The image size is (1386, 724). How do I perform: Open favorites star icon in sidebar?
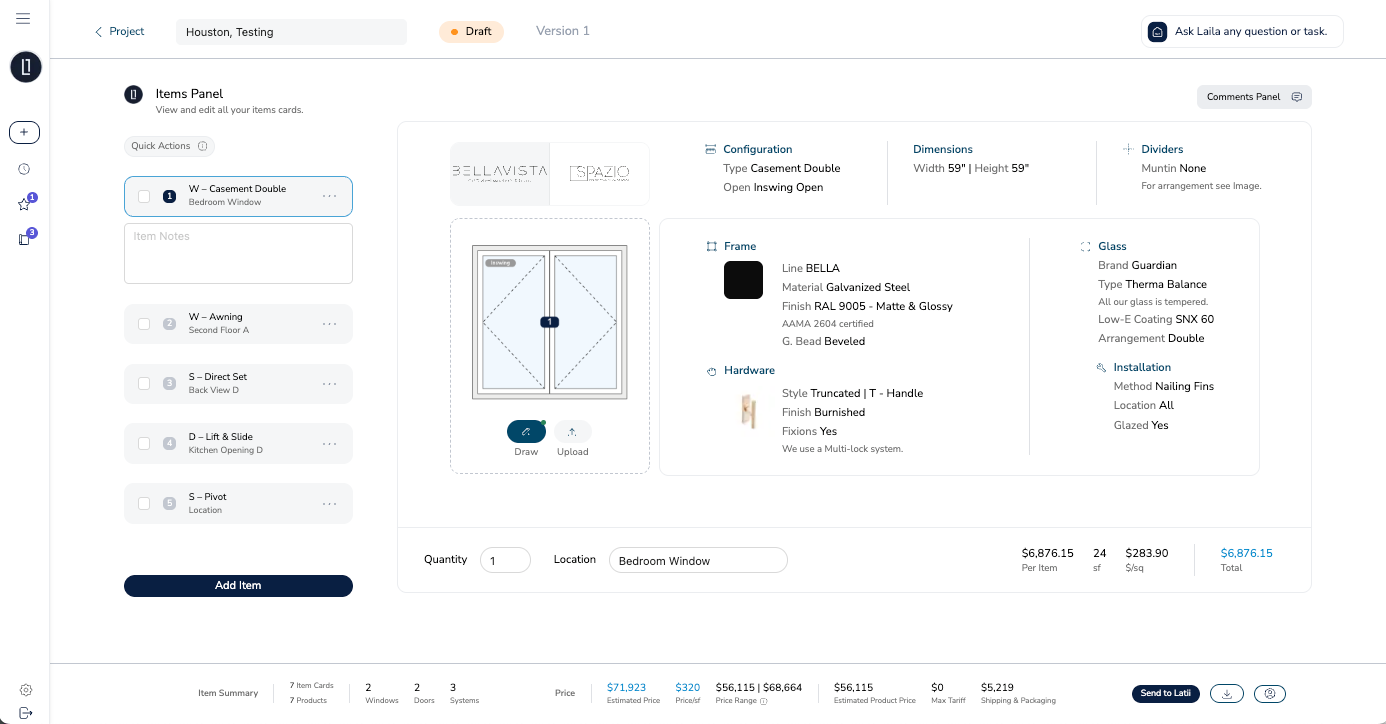coord(25,204)
